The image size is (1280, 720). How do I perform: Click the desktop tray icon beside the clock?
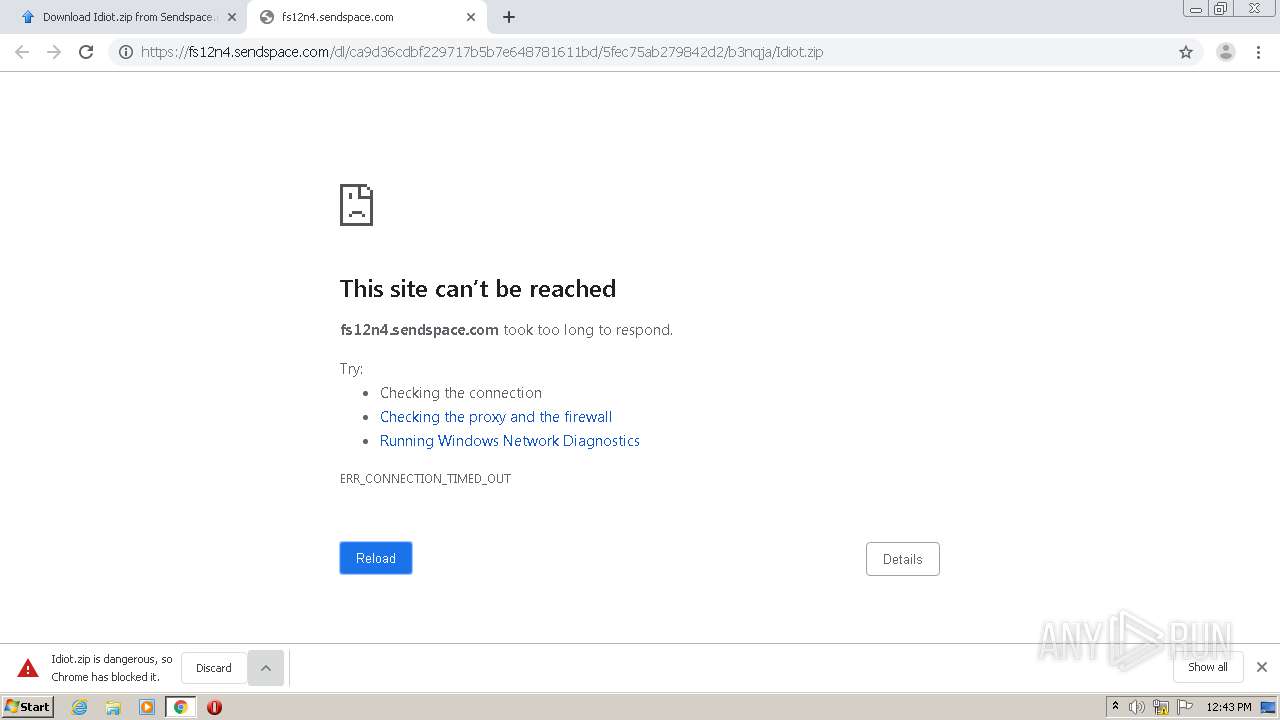tap(1268, 707)
